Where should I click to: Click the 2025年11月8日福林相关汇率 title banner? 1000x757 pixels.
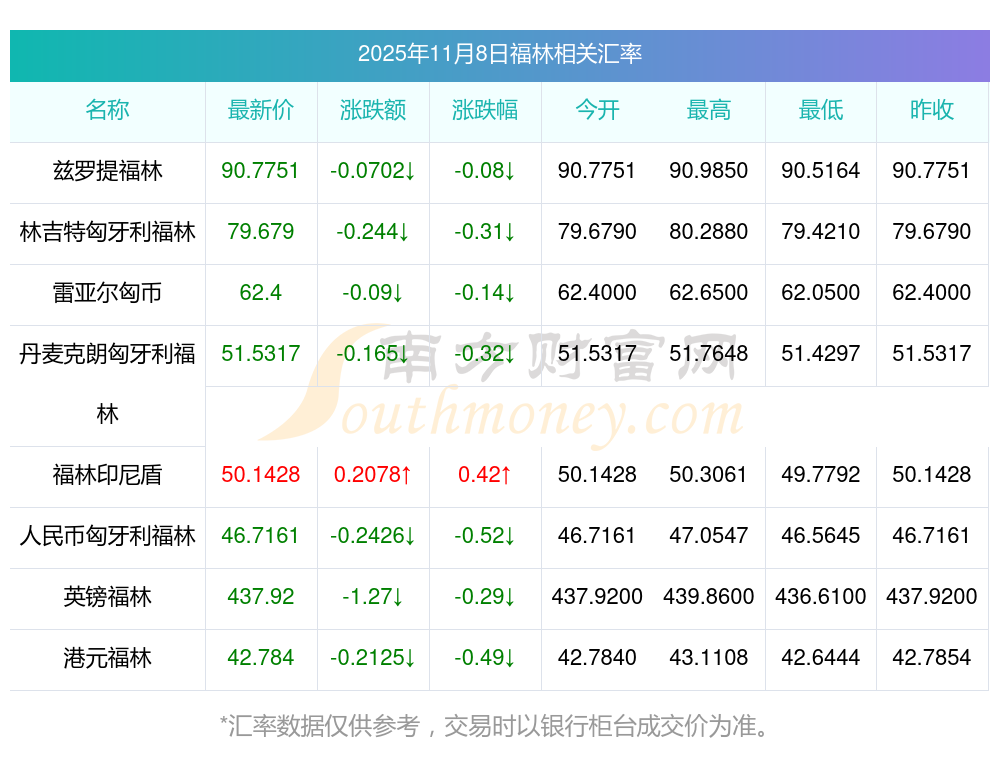point(499,54)
